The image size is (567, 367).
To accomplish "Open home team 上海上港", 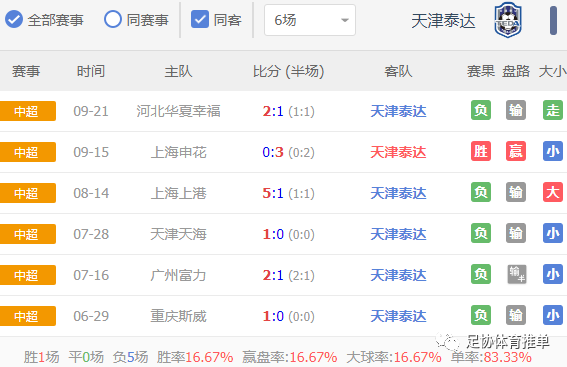I will [x=178, y=193].
